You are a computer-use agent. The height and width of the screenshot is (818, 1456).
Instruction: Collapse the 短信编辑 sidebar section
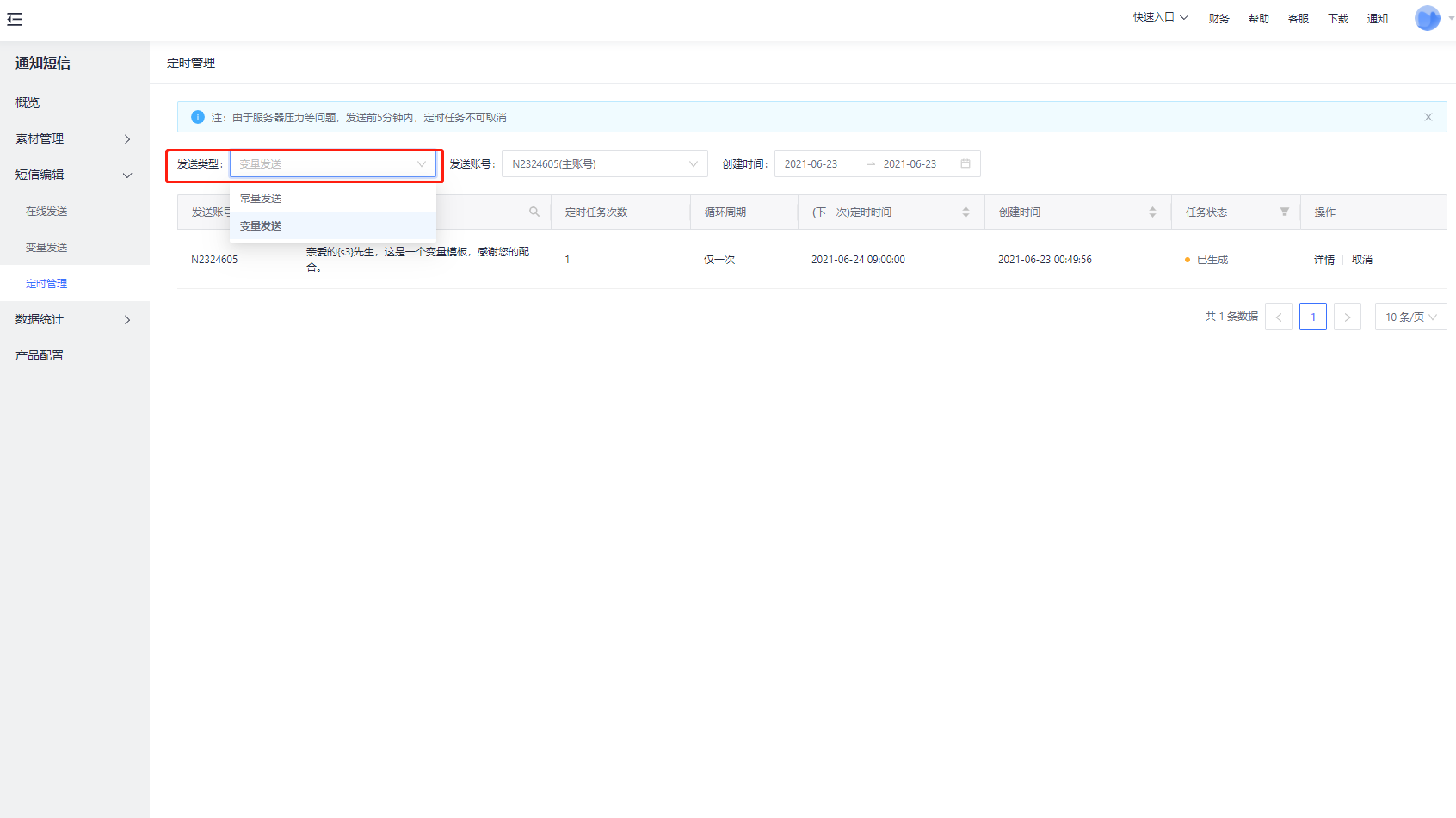click(x=75, y=175)
